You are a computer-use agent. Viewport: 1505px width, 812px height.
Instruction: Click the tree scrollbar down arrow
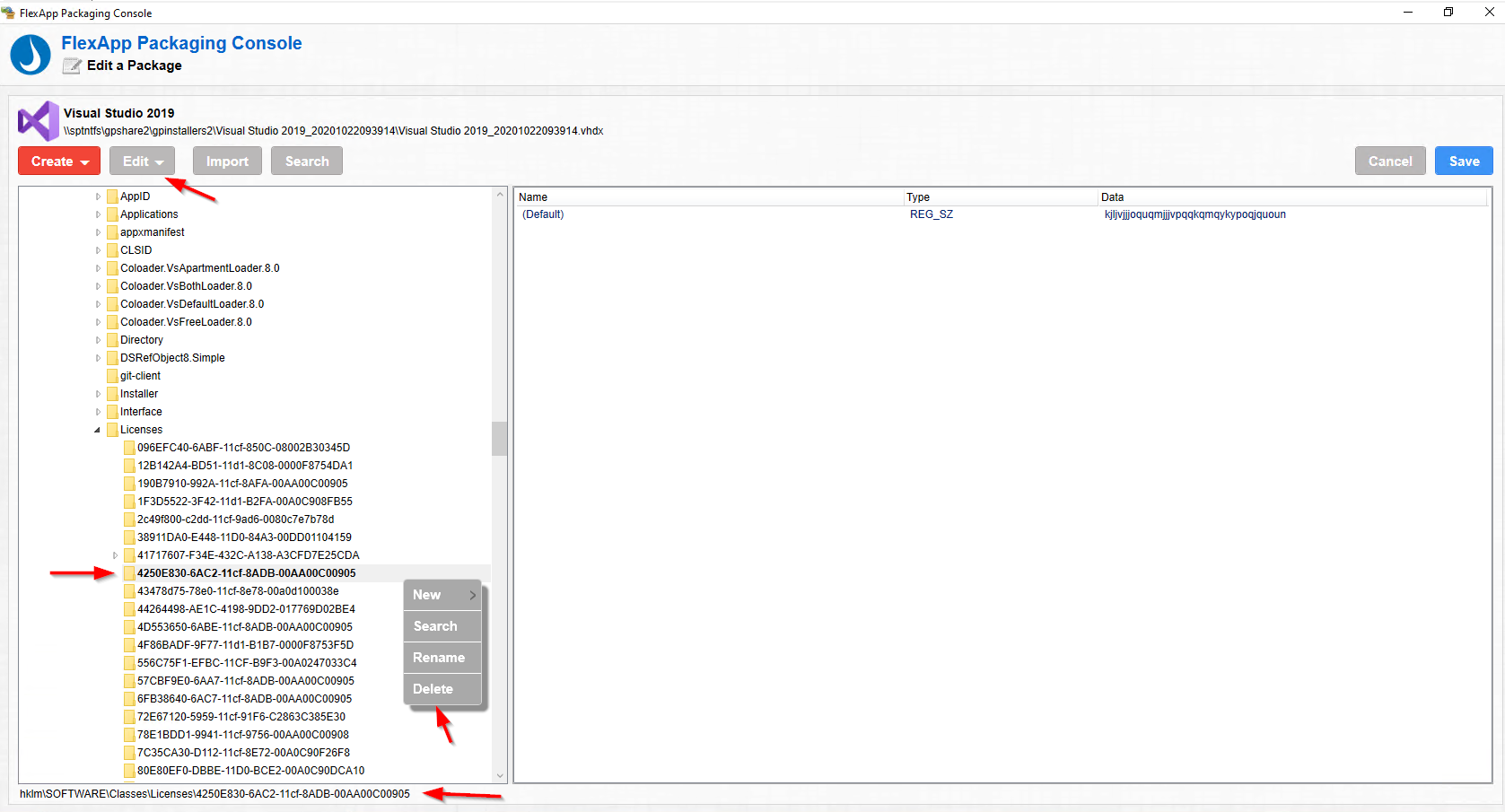tap(500, 776)
